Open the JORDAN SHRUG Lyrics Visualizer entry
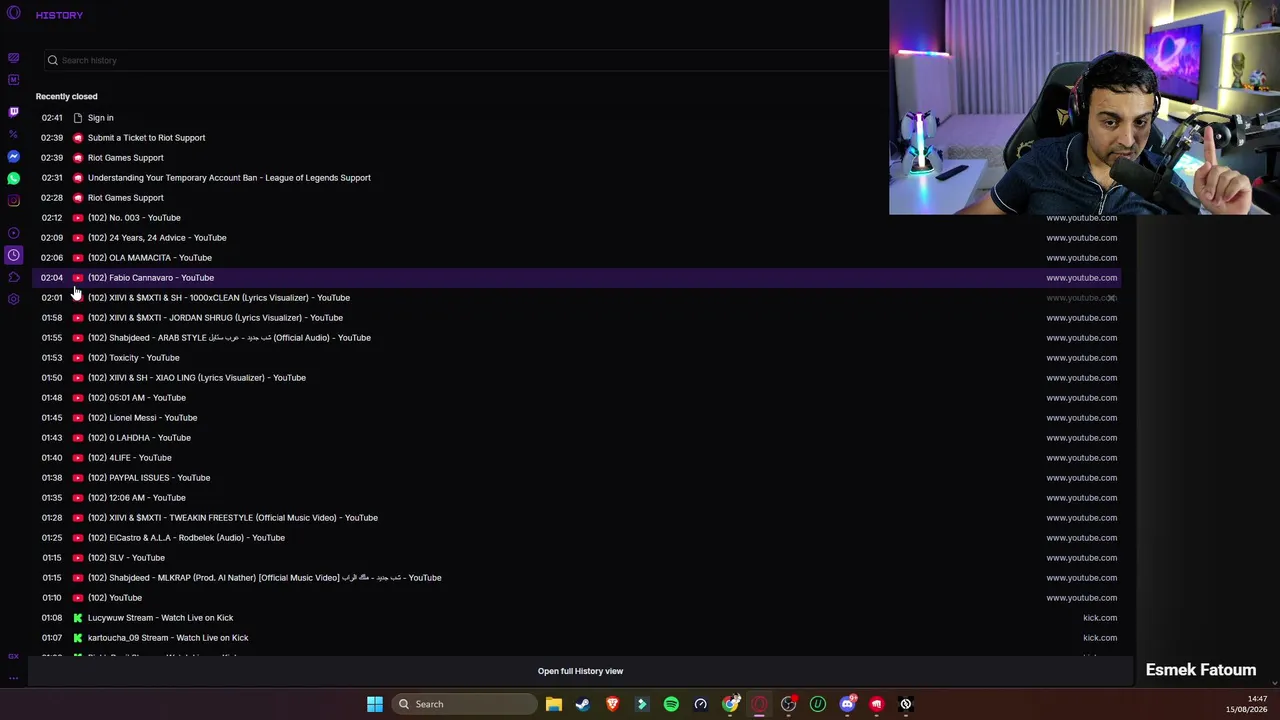1280x720 pixels. 576,318
